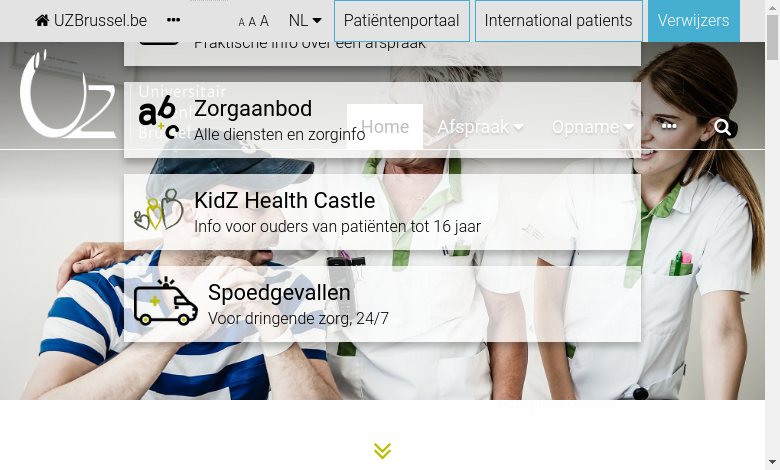Open the Patiëntenportaal button
Image resolution: width=780 pixels, height=470 pixels.
[x=401, y=21]
